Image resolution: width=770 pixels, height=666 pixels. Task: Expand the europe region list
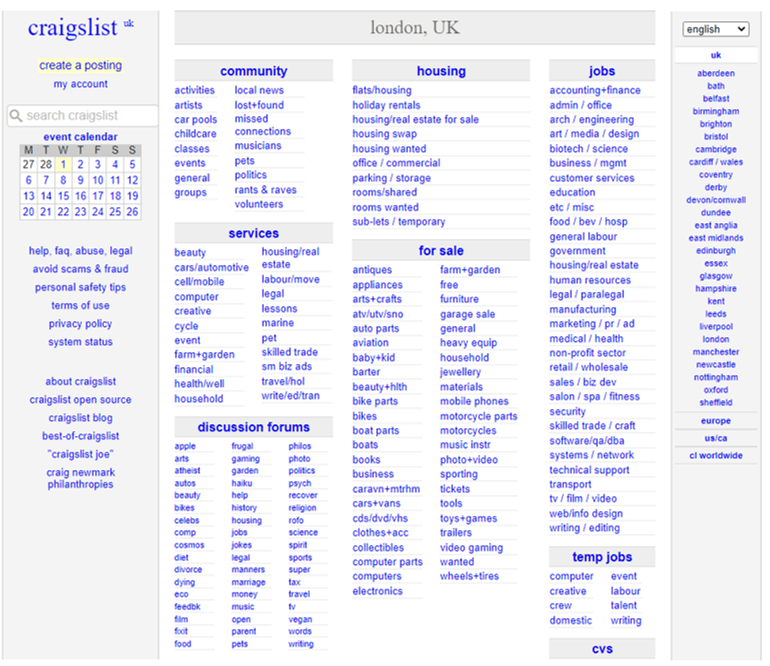tap(715, 421)
